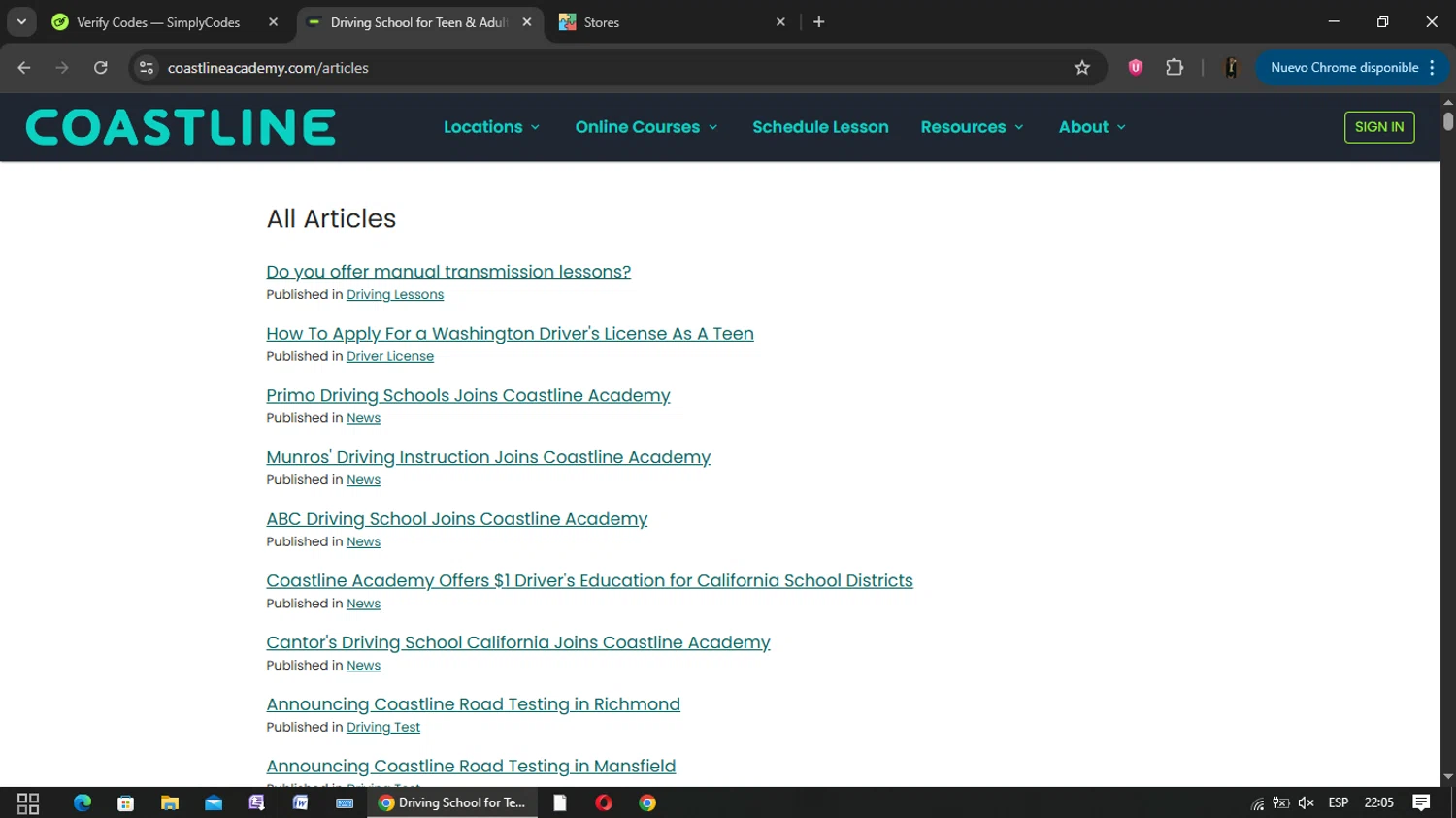1456x818 pixels.
Task: Open ABC Driving School Joins Coastline article
Action: point(457,519)
